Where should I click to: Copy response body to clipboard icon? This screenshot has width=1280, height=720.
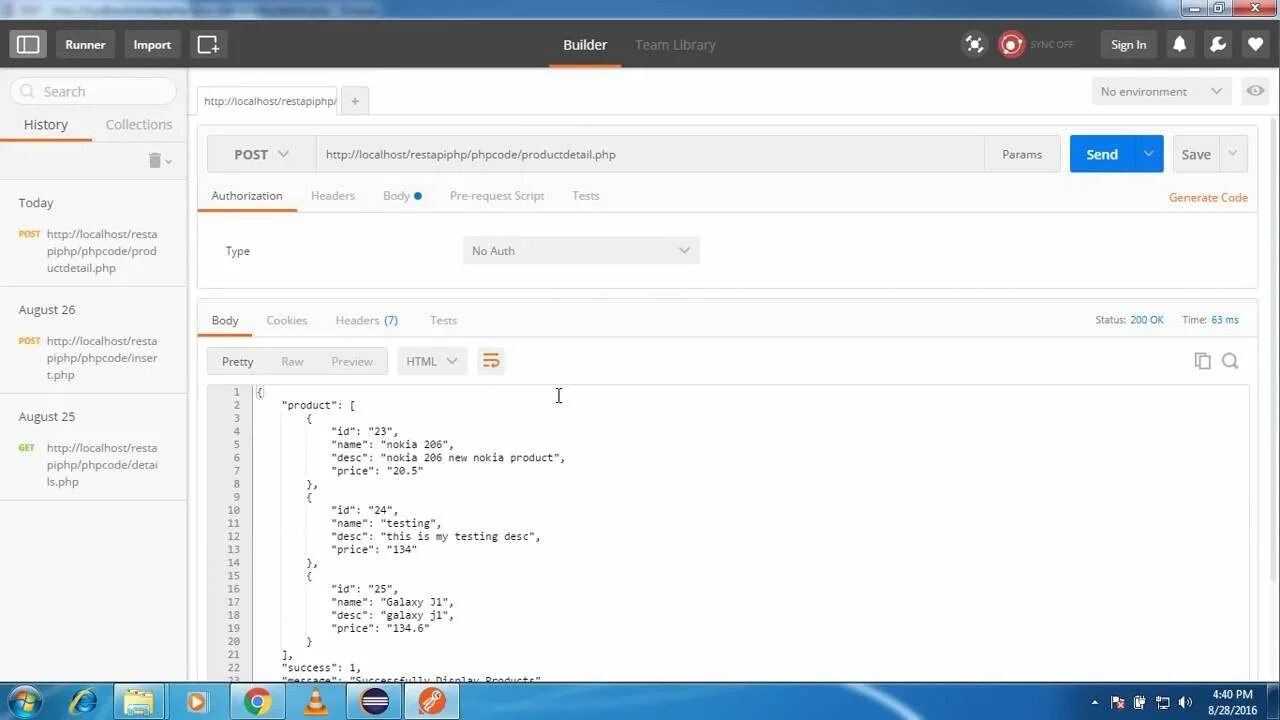click(x=1202, y=361)
